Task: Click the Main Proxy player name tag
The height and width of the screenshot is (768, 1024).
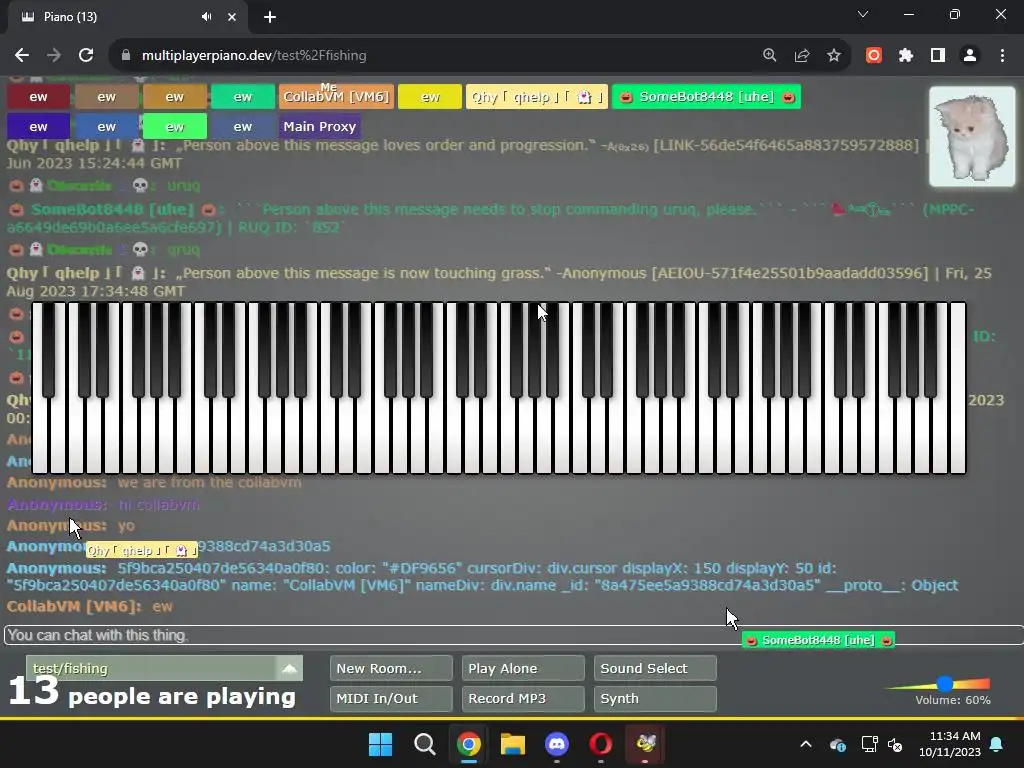Action: point(320,126)
